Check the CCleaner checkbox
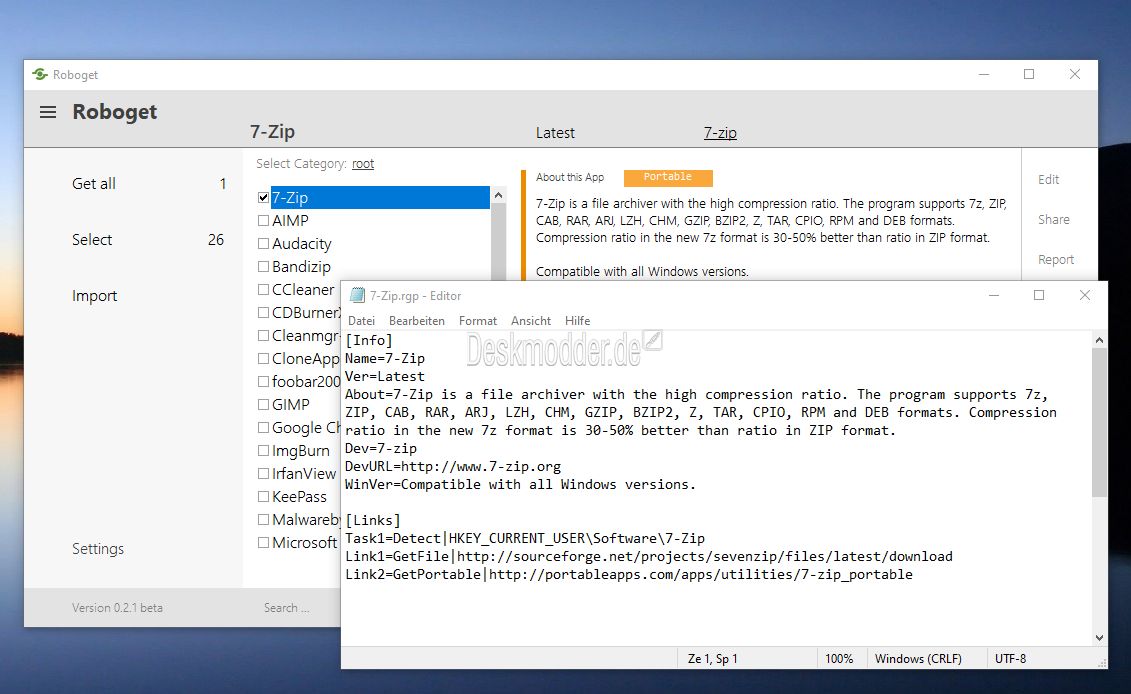1131x694 pixels. 263,290
